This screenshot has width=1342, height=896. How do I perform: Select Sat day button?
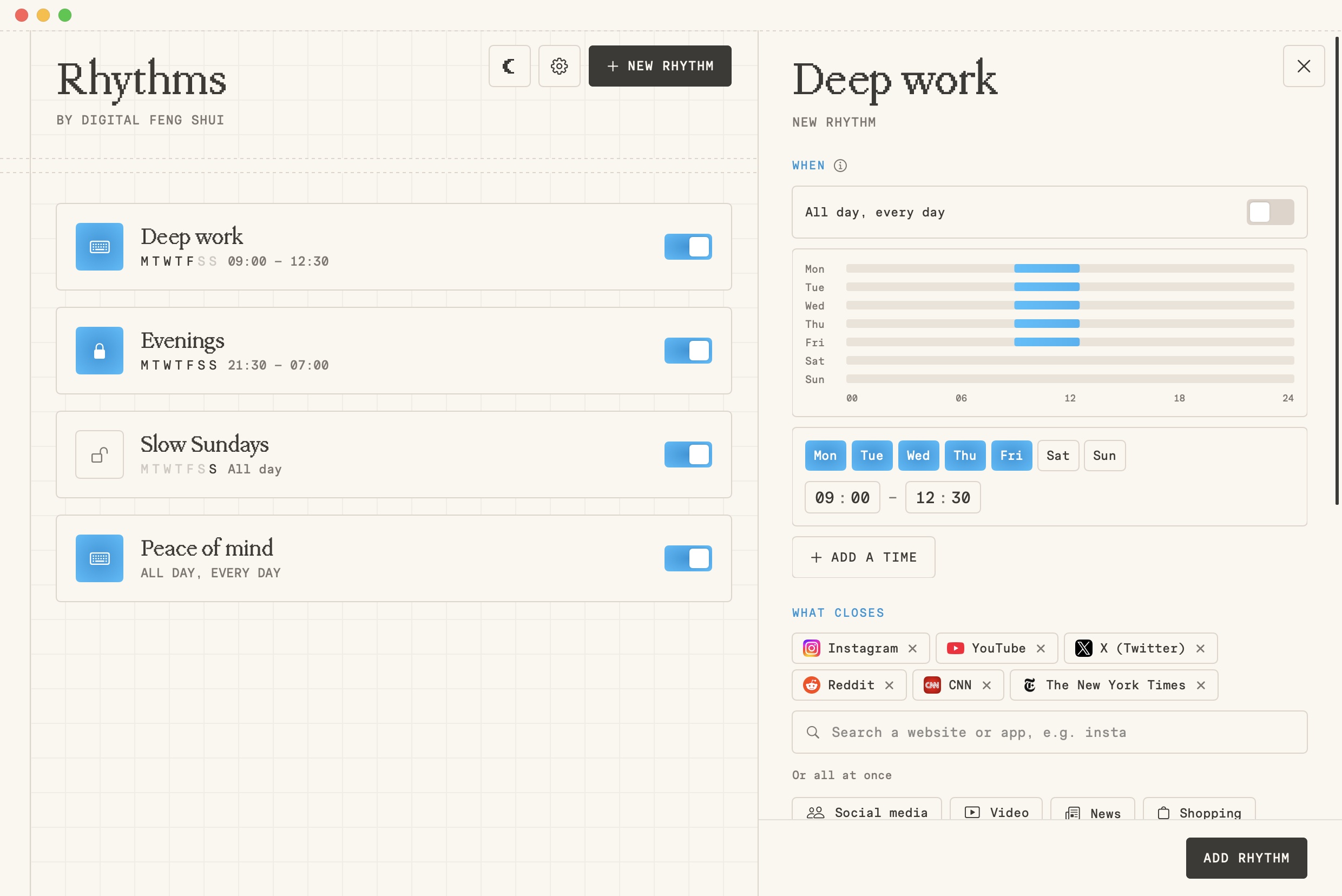pos(1058,456)
